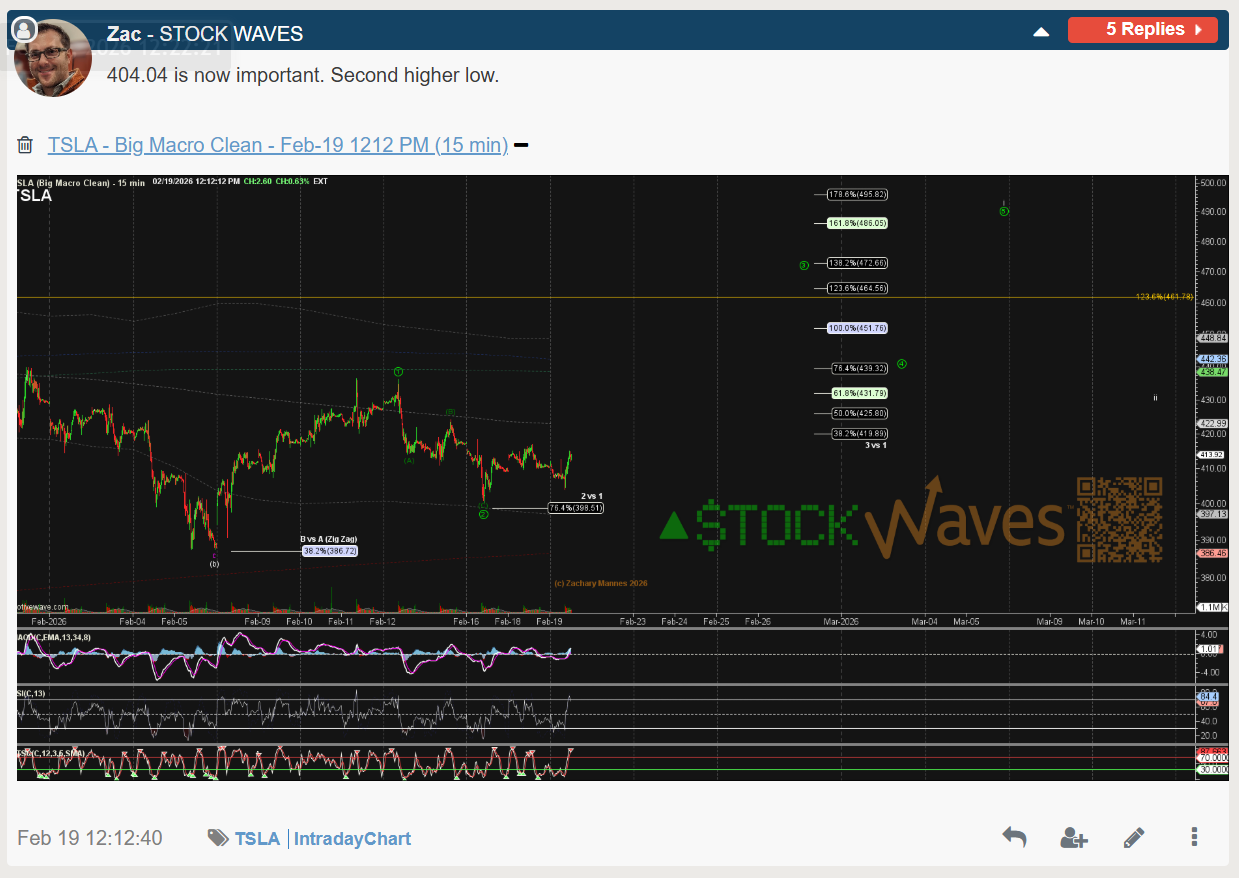Viewport: 1239px width, 878px height.
Task: Collapse the chart using the minus toggle
Action: coord(521,146)
